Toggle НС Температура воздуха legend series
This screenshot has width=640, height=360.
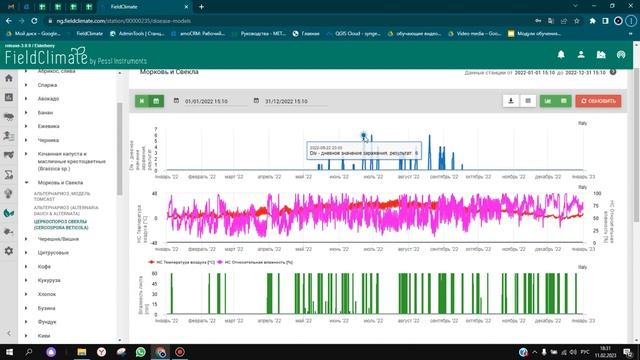(181, 262)
